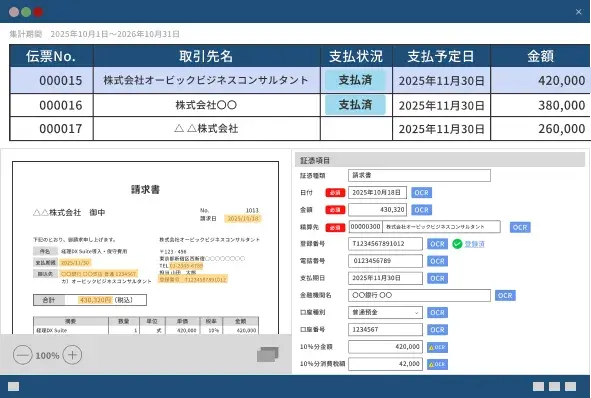The image size is (591, 398).
Task: Click the first of three bottom-right squares
Action: 538,386
